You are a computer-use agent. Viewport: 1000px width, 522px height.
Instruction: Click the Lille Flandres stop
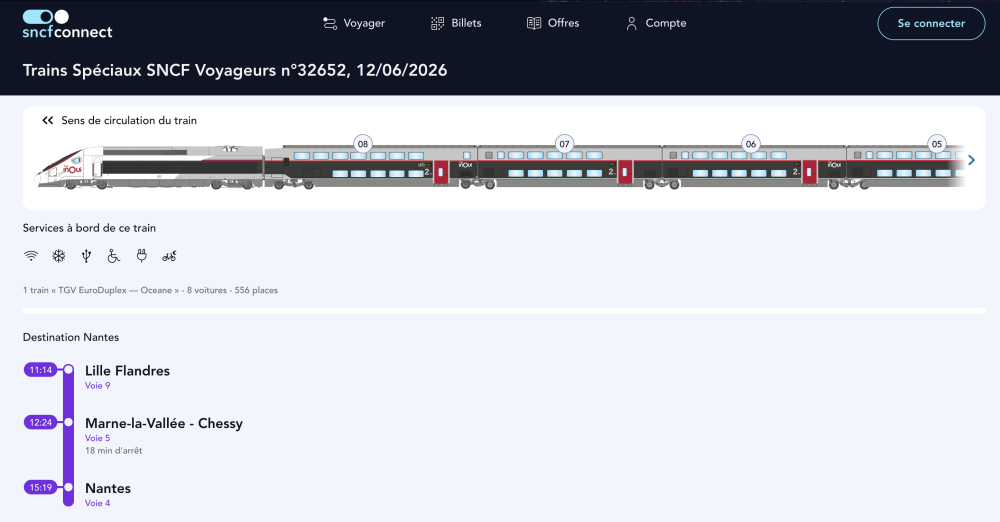(128, 371)
